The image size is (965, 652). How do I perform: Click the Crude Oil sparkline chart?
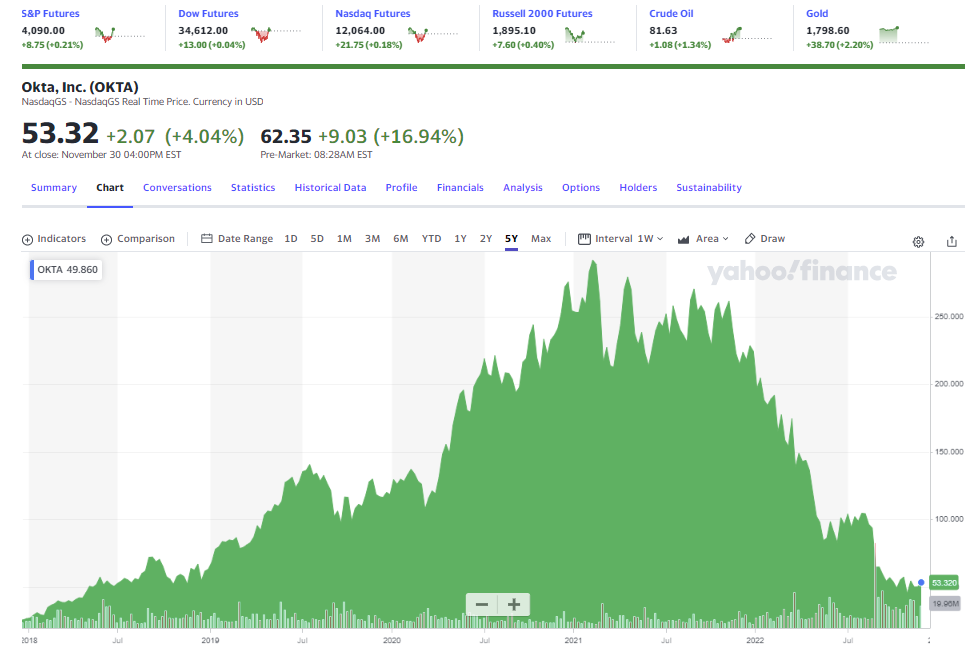[x=747, y=35]
